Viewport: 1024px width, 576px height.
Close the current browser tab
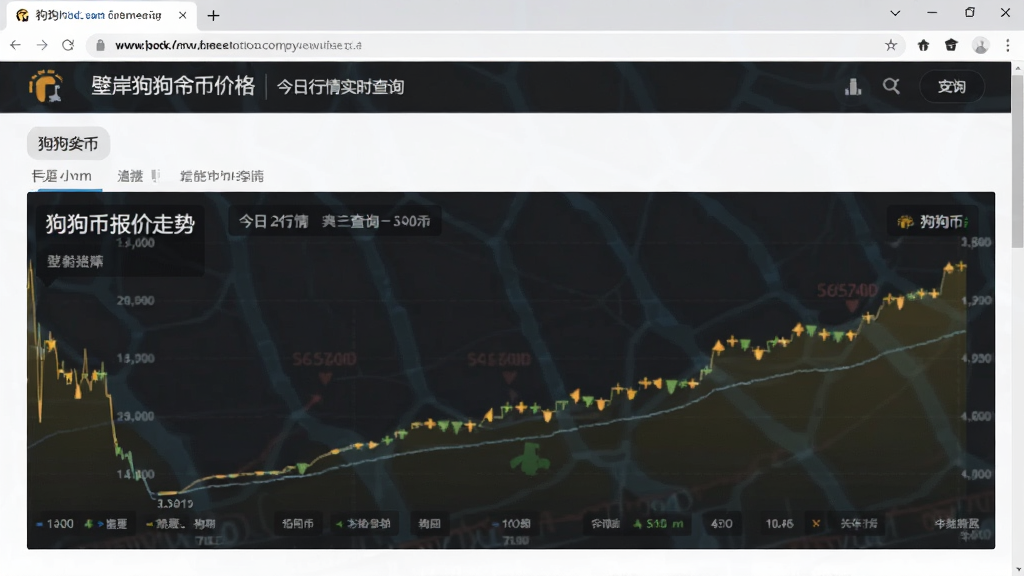tap(183, 15)
